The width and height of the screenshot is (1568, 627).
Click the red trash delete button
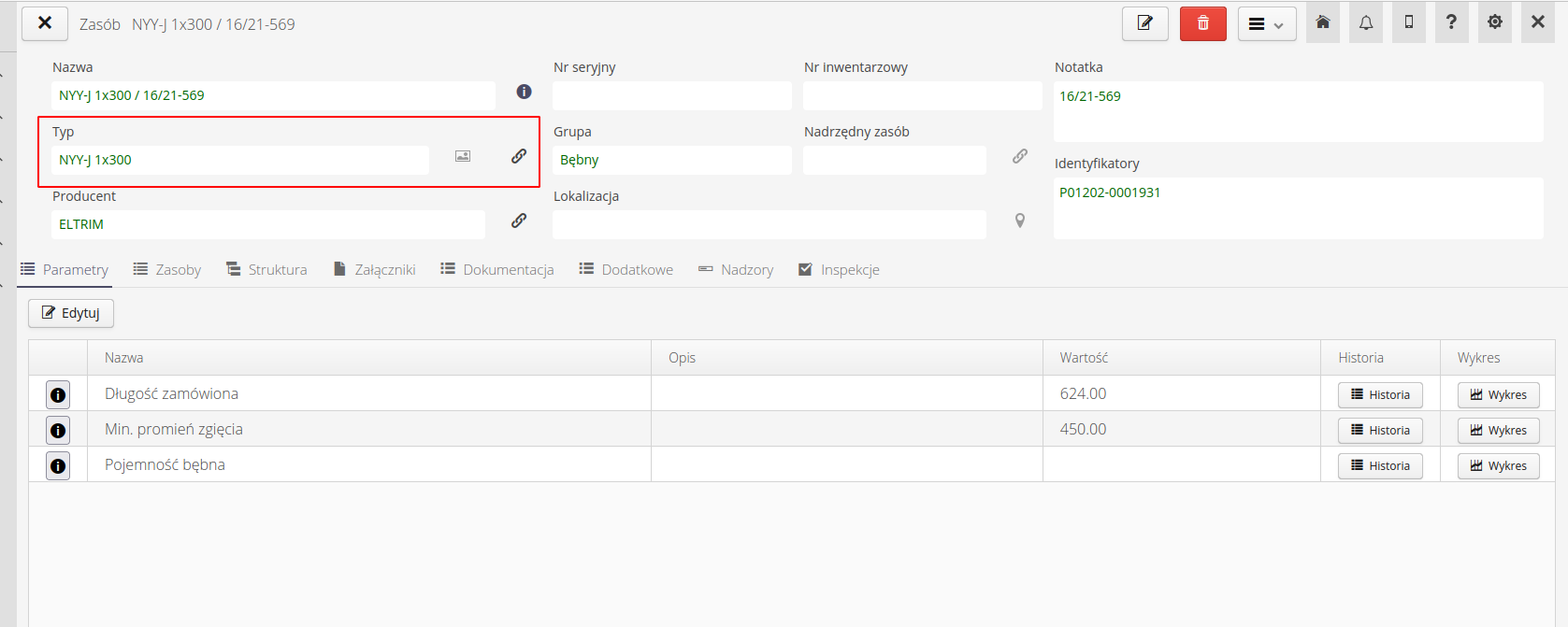tap(1202, 23)
